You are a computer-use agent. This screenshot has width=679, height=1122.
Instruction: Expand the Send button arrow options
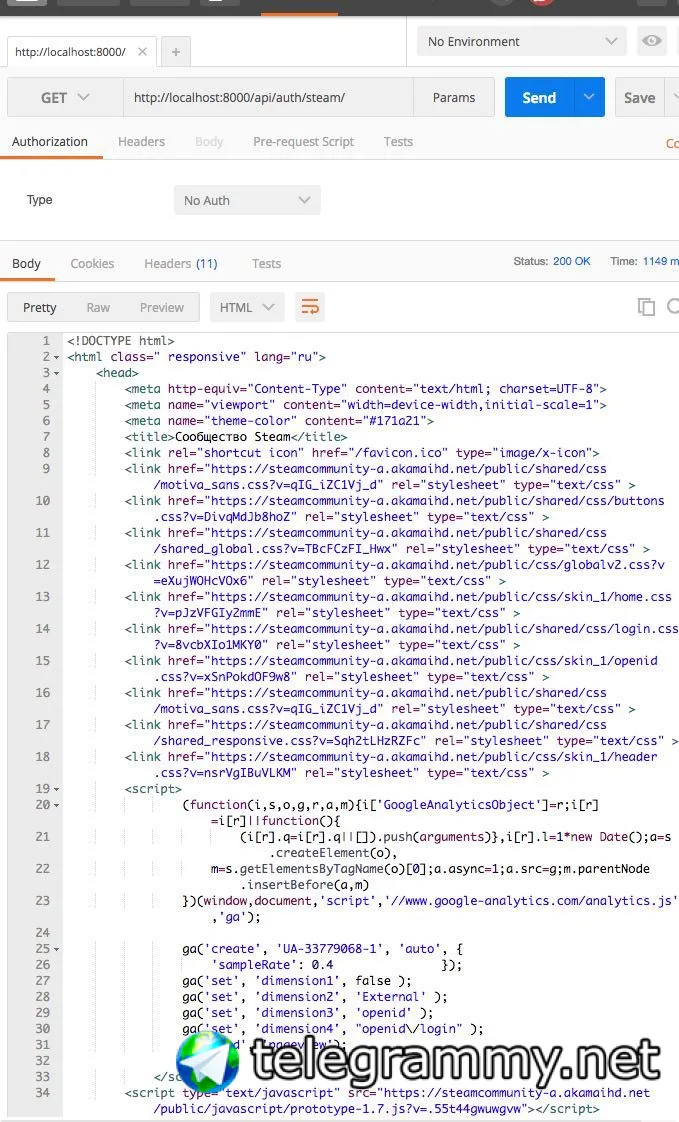click(x=589, y=97)
